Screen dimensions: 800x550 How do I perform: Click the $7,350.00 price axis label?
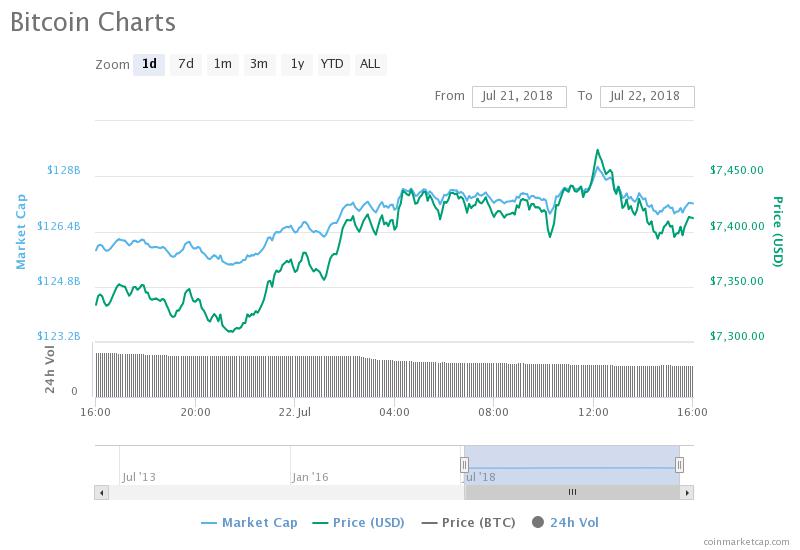coord(737,281)
